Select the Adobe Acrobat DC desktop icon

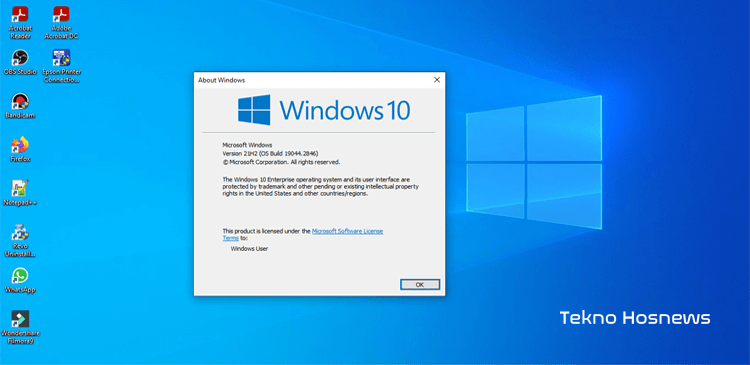point(61,22)
